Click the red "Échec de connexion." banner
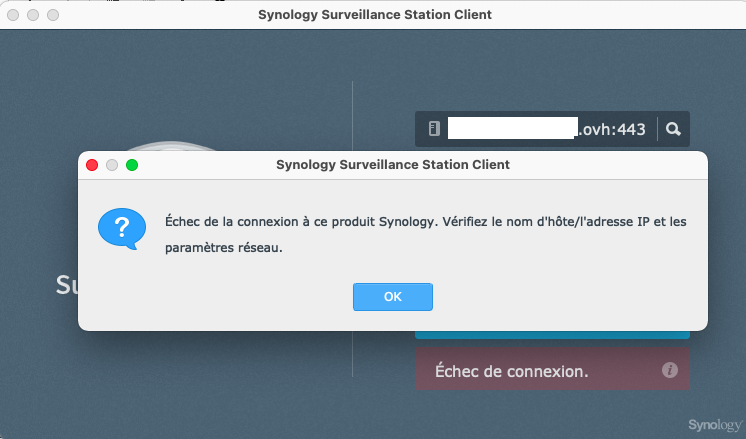 coord(530,371)
